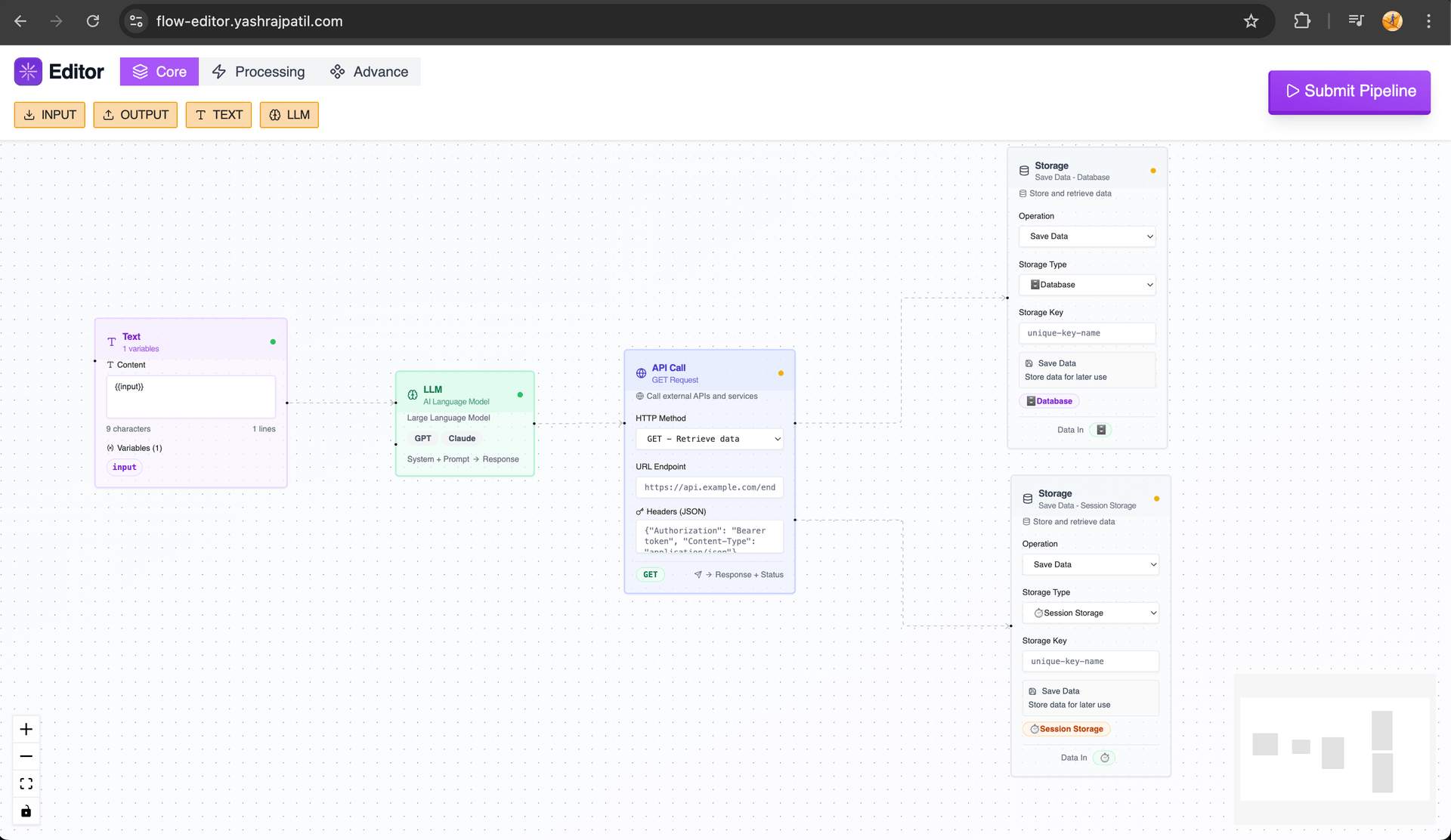Click the database icon on the Storage node header
This screenshot has height=840, width=1451.
tap(1024, 170)
